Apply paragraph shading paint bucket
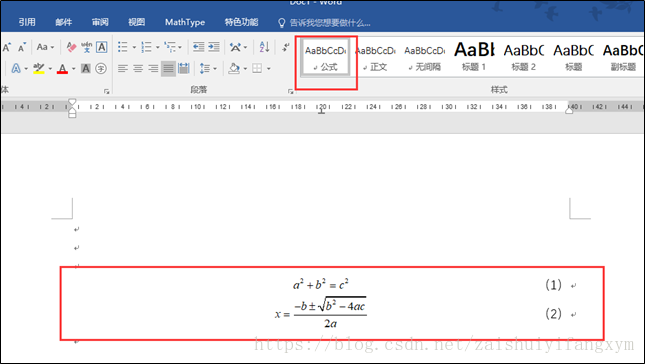 tap(234, 68)
